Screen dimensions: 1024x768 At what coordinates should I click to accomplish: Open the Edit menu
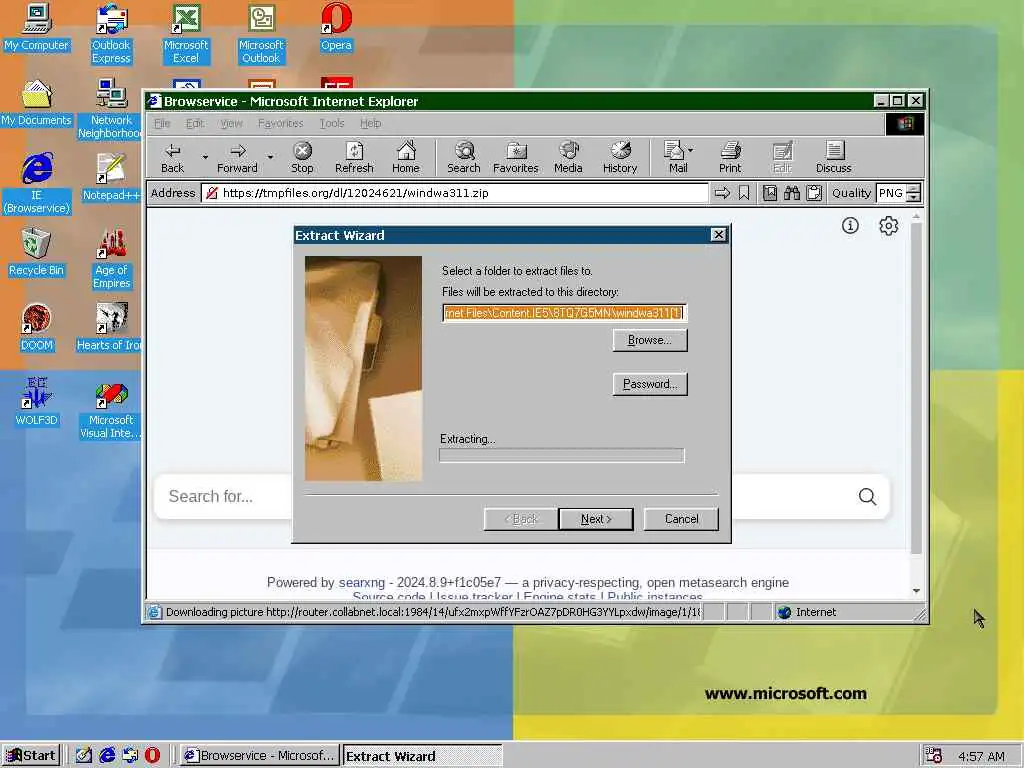coord(195,123)
